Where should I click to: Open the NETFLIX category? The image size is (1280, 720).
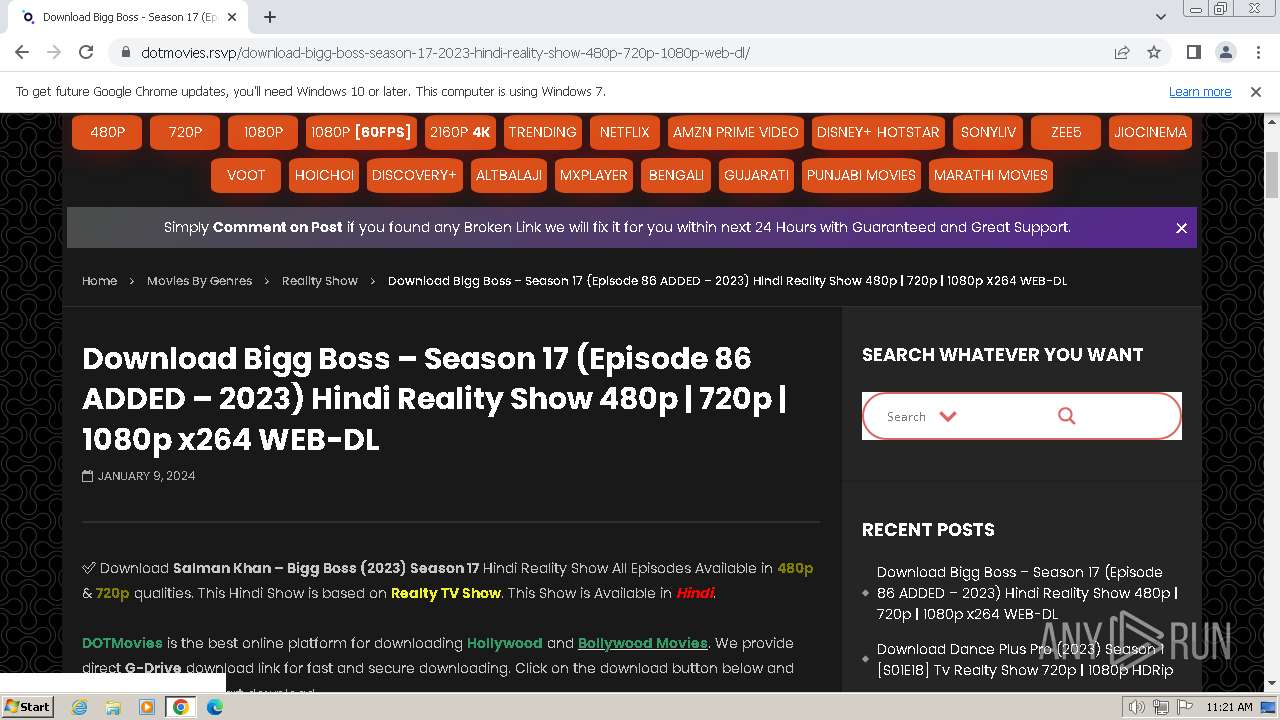[x=625, y=132]
